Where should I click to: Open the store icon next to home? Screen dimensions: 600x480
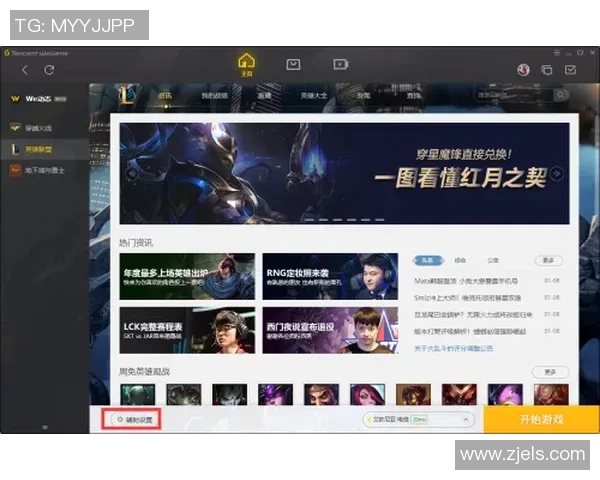pyautogui.click(x=293, y=64)
